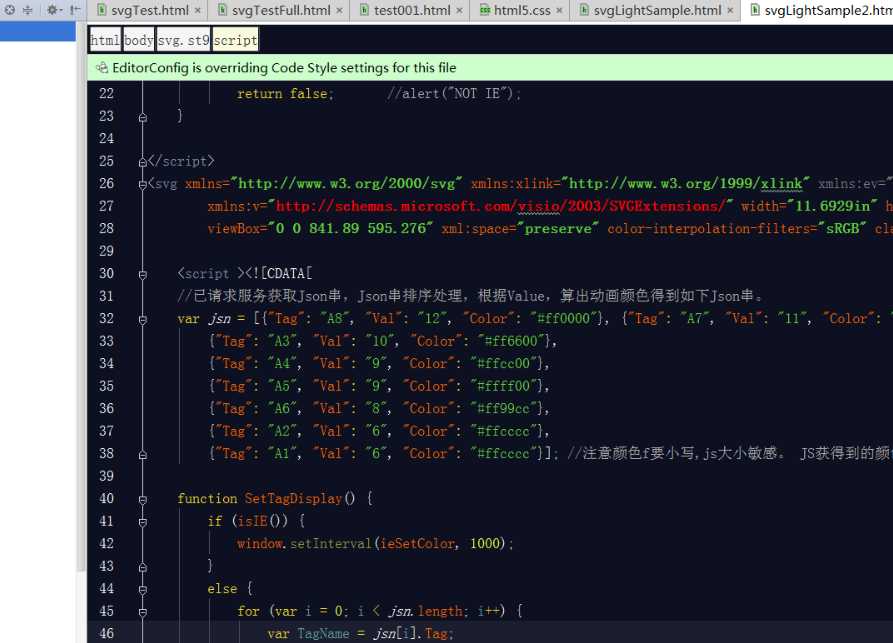893x643 pixels.
Task: Switch to the svgTest.html tab
Action: [x=149, y=10]
